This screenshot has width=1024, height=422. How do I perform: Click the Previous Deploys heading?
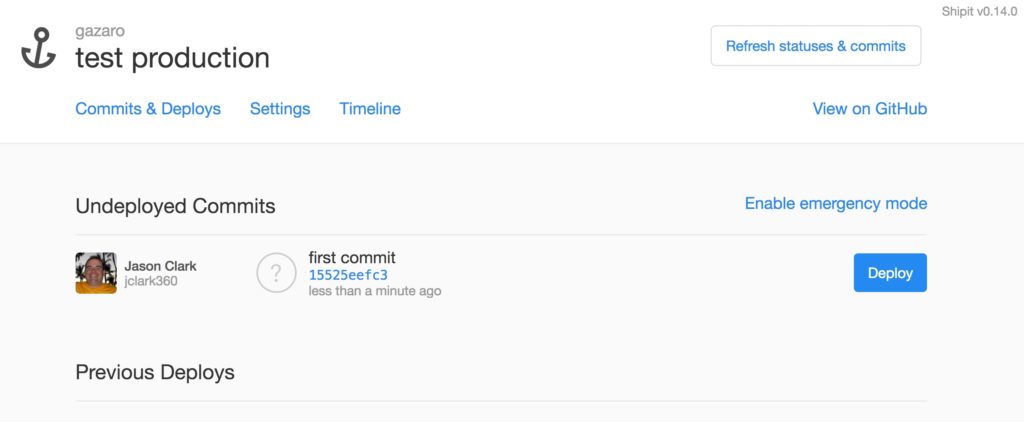pos(155,373)
